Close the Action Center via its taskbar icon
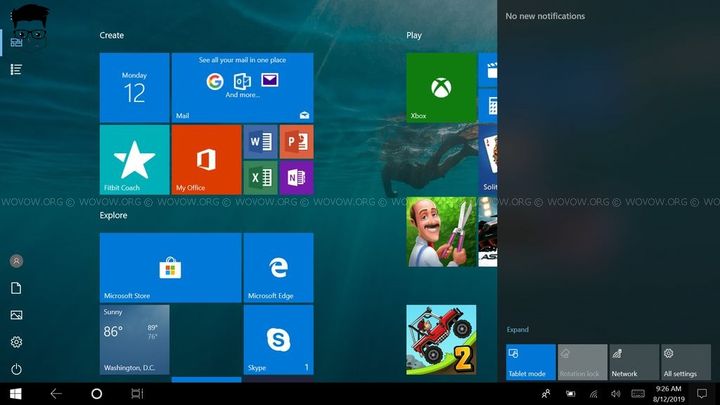 tap(702, 394)
